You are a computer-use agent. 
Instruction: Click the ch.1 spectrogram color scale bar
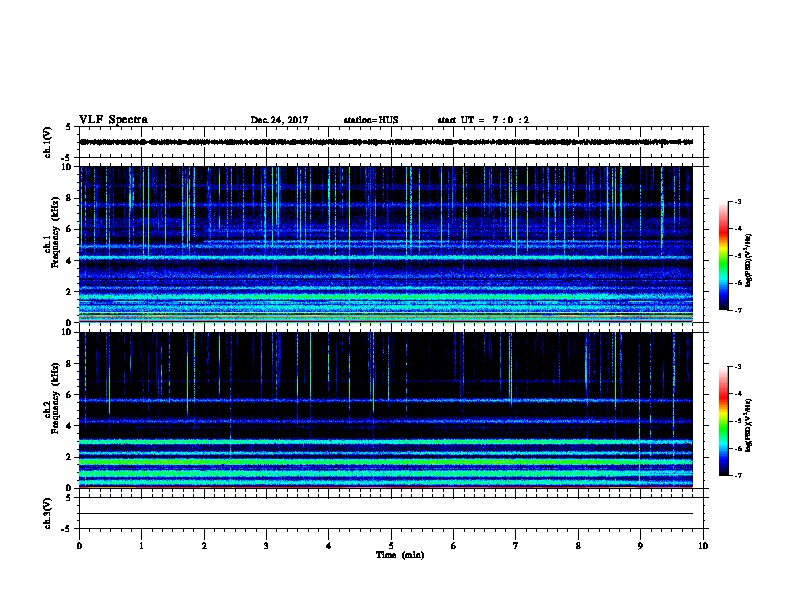coord(724,256)
